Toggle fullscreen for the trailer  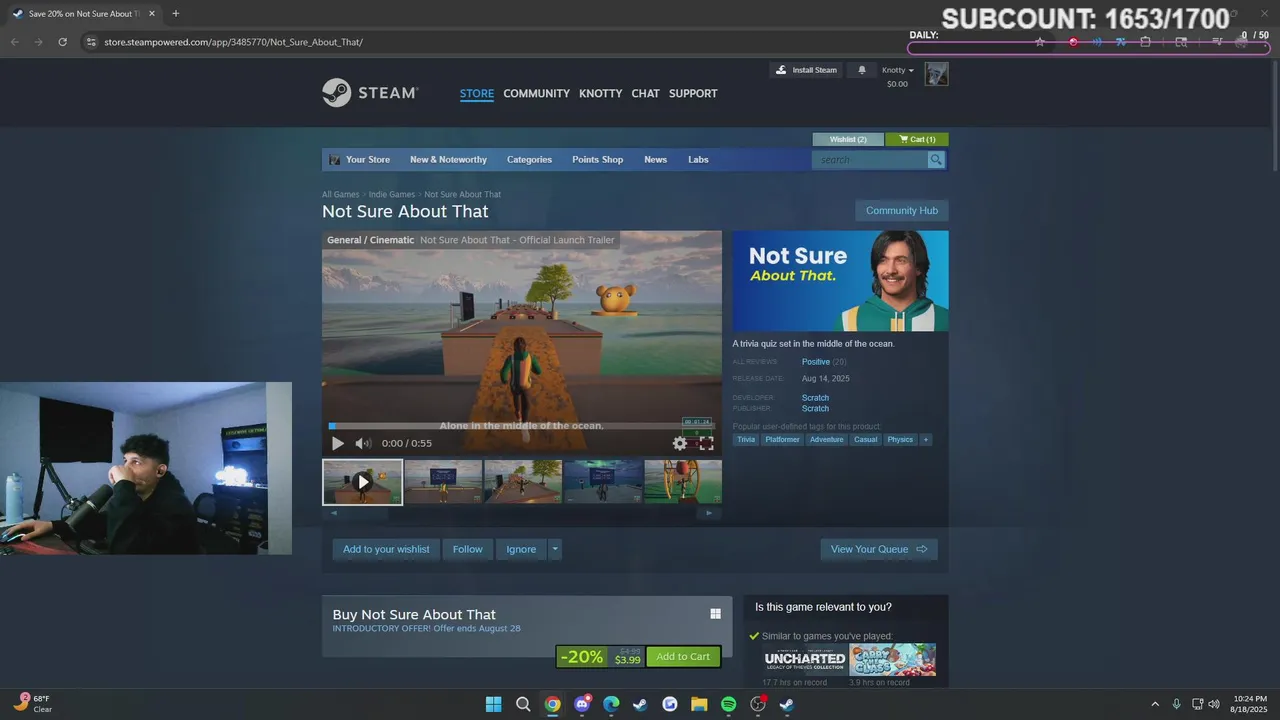706,443
